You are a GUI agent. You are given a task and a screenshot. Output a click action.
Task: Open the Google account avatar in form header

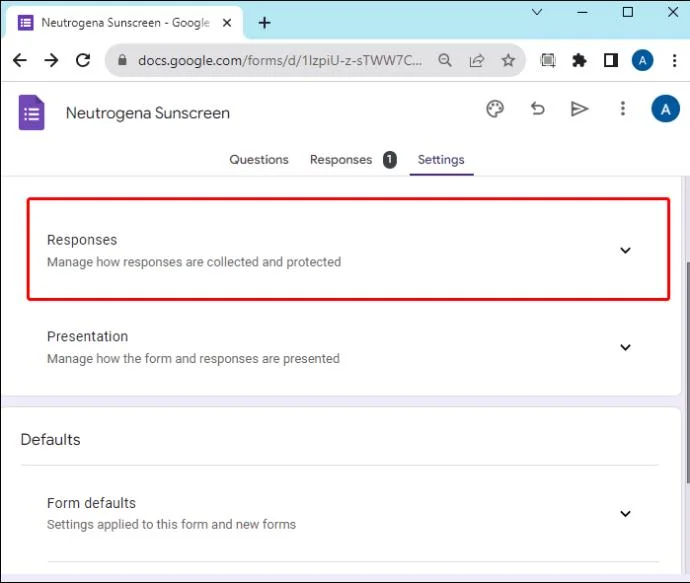click(x=665, y=109)
